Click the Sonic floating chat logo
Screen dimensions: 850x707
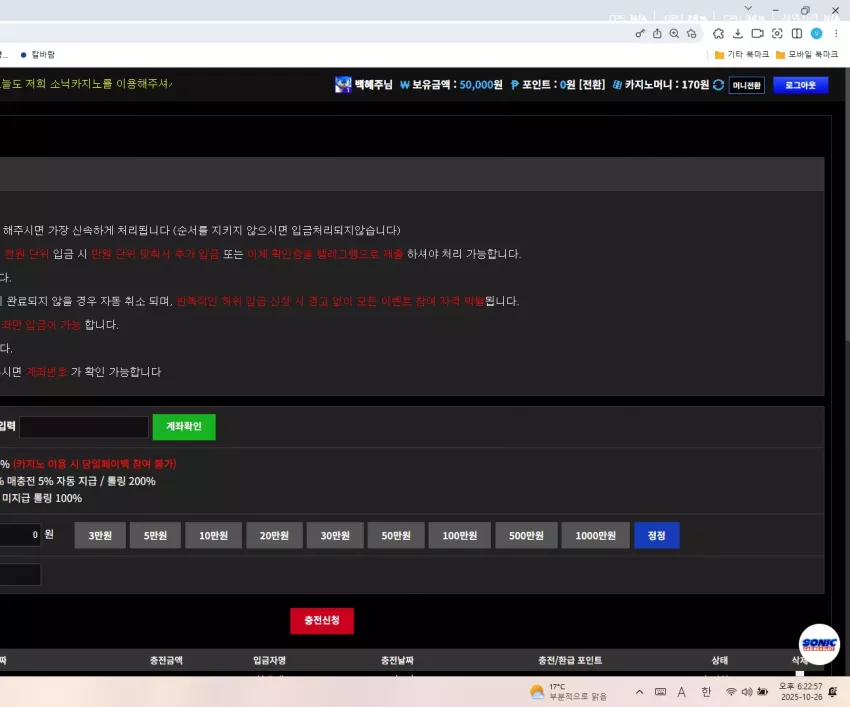(819, 644)
